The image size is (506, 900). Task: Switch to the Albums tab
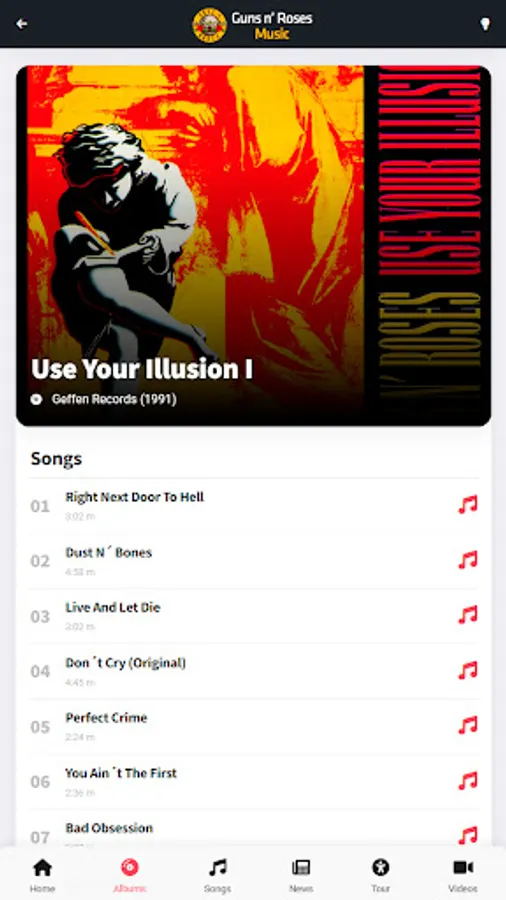(x=130, y=875)
